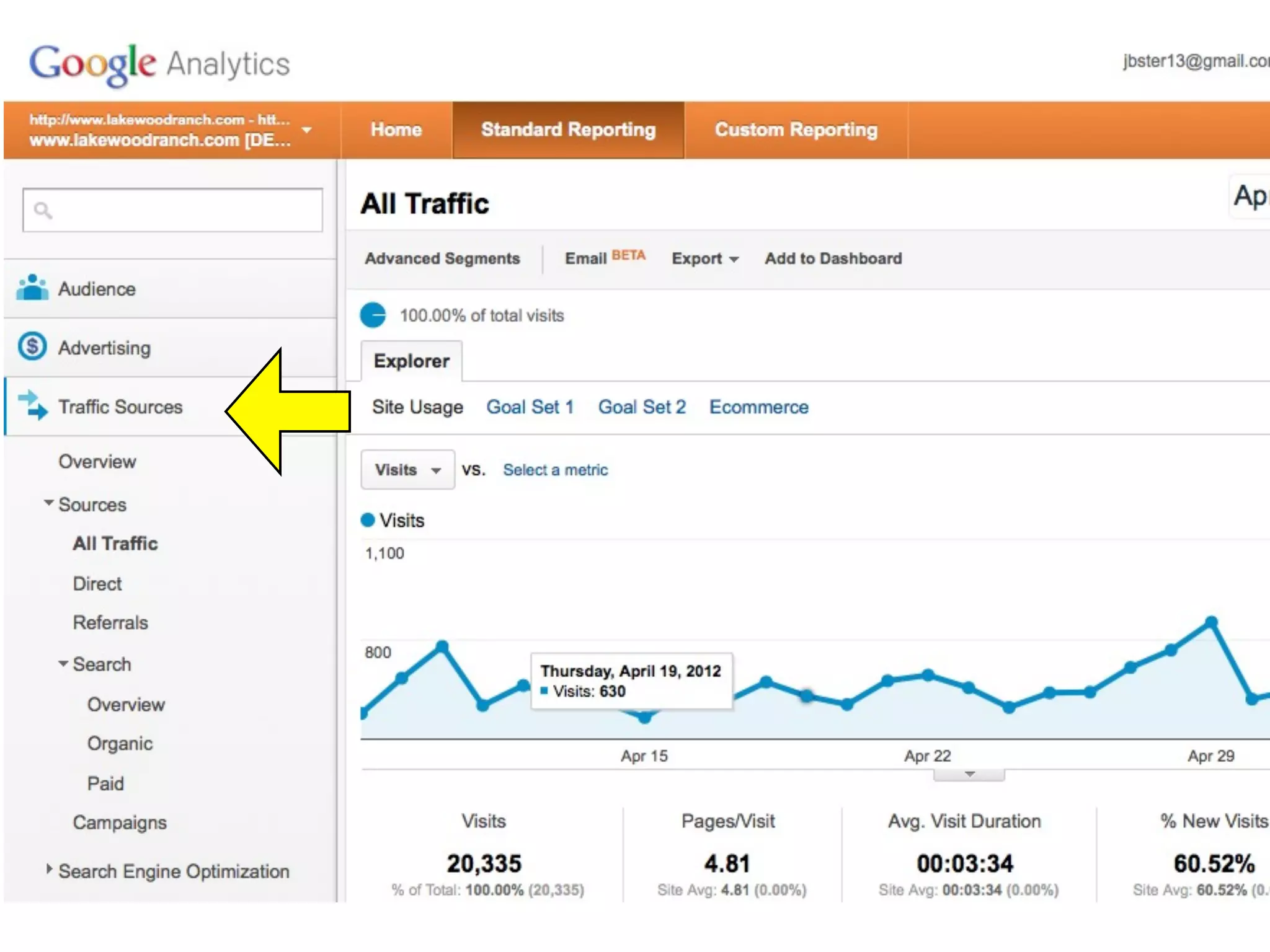Open the Visits metric dropdown
Screen dimensions: 1270x952
407,470
